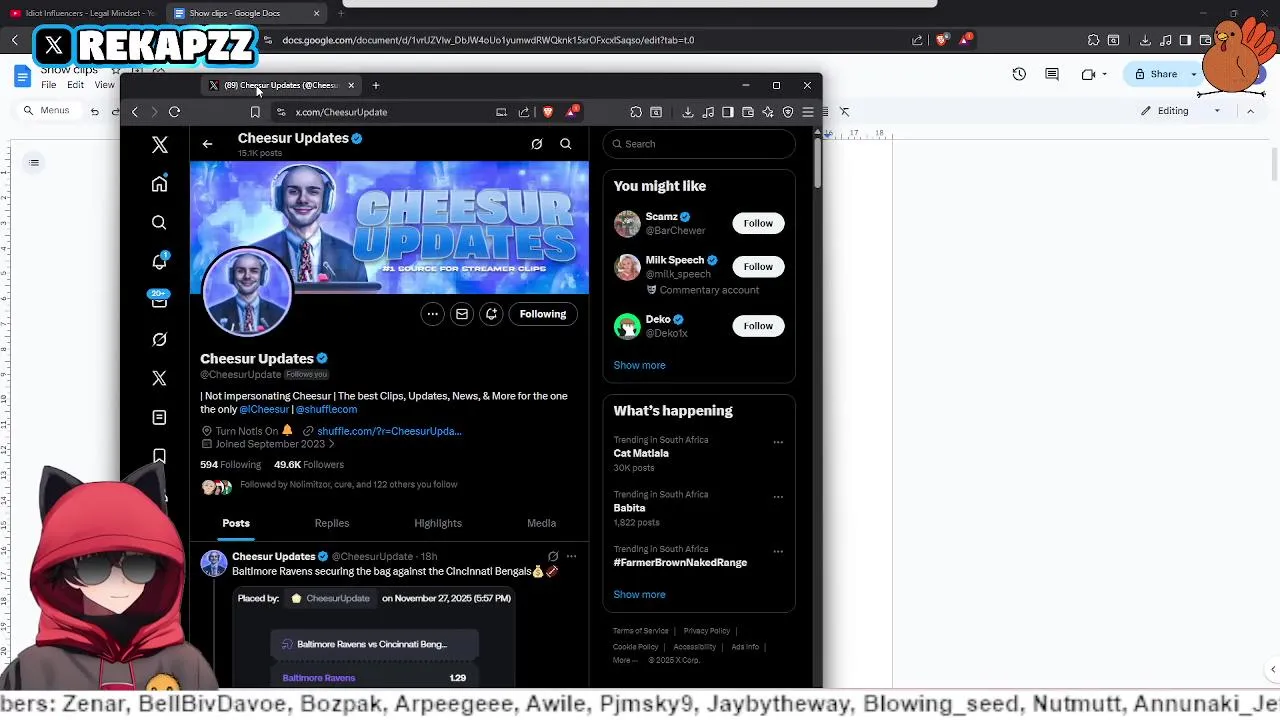Click Grok icon in profile header
The height and width of the screenshot is (720, 1280).
coord(537,144)
